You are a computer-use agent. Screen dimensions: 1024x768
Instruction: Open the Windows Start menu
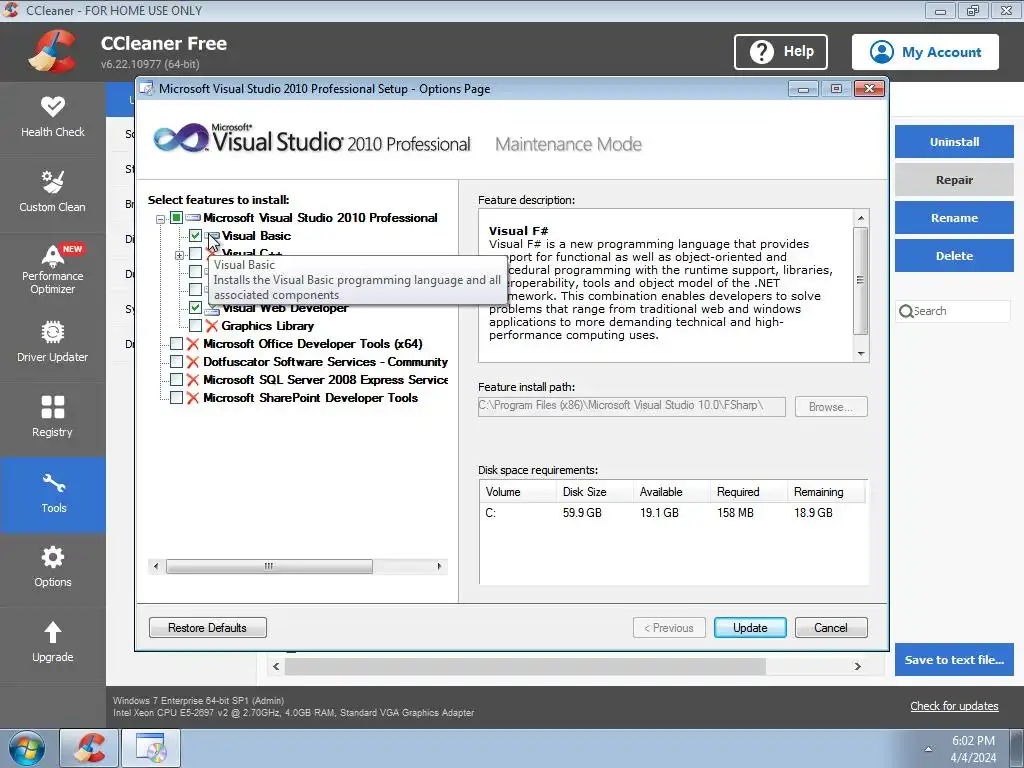[x=26, y=748]
